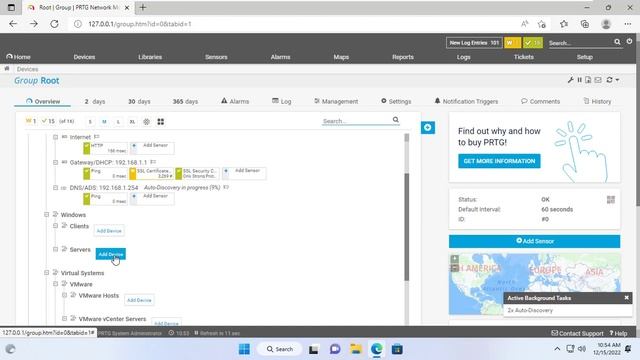Filter tree by up sensor count 15
This screenshot has height=360, width=640.
point(48,121)
